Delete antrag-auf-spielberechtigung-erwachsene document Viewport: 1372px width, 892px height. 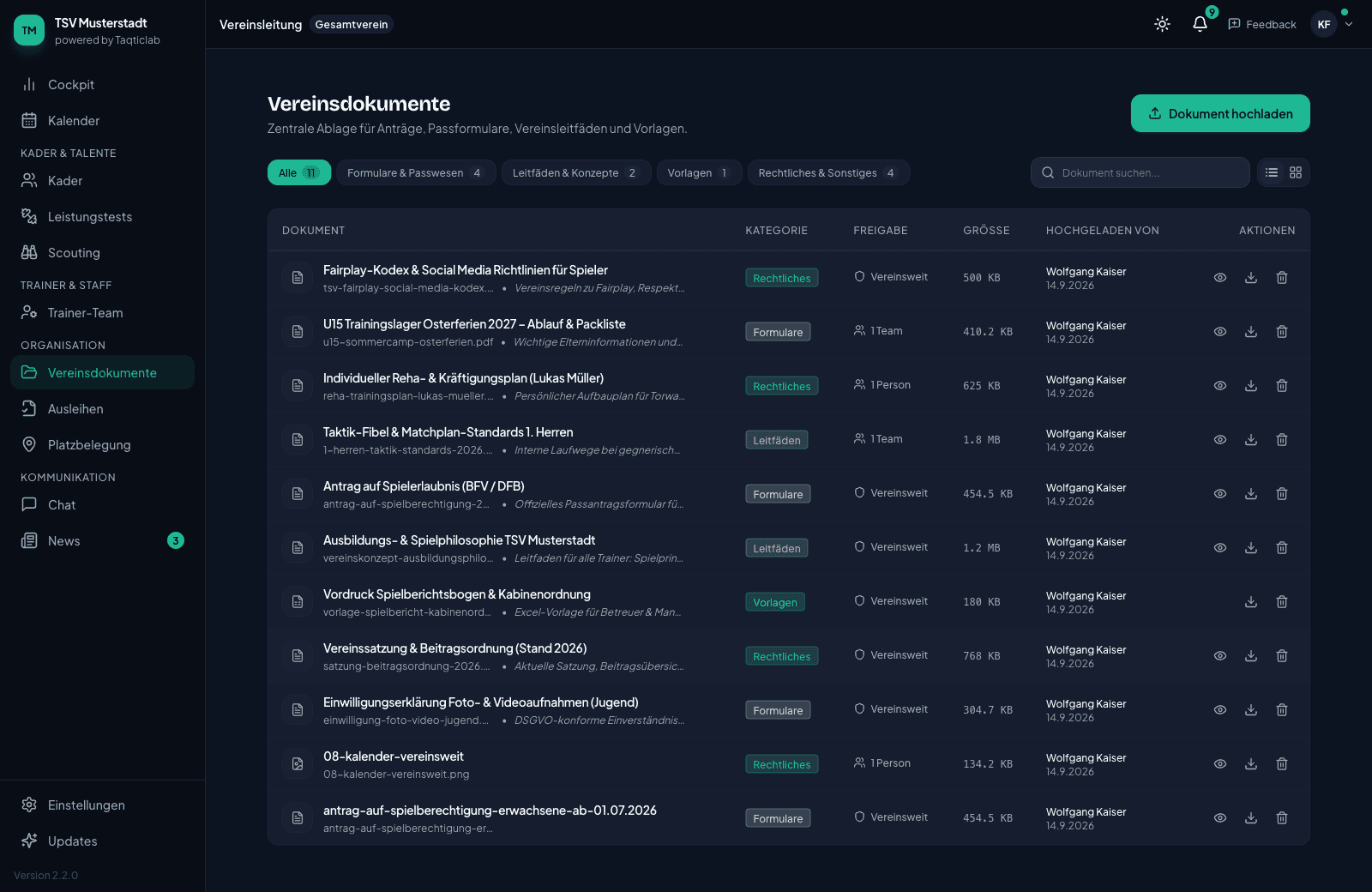pos(1282,817)
